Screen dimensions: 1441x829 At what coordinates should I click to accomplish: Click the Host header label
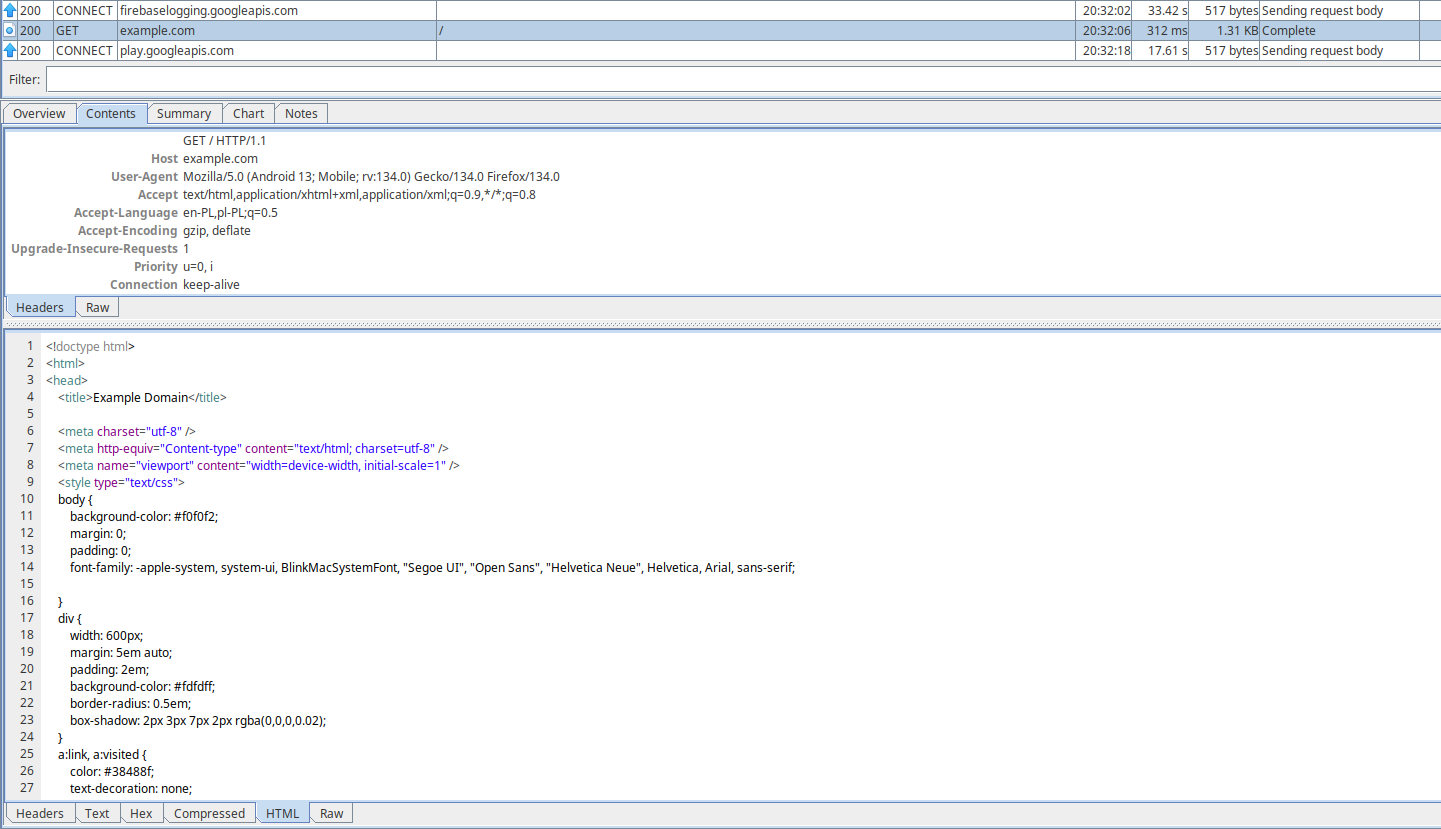(x=164, y=159)
